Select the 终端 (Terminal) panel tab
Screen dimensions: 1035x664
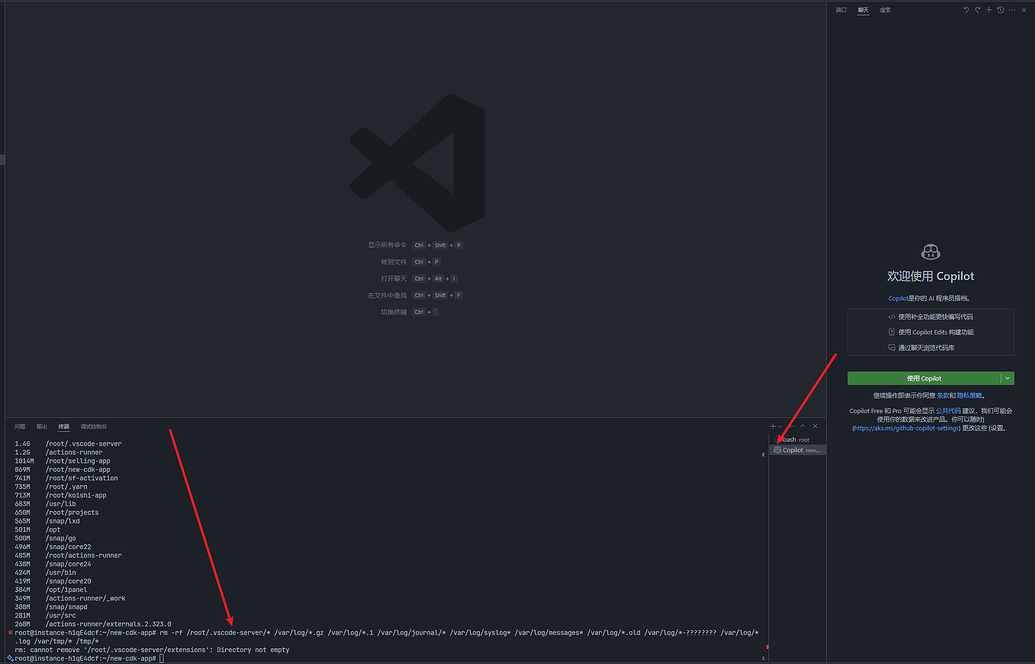tap(63, 426)
